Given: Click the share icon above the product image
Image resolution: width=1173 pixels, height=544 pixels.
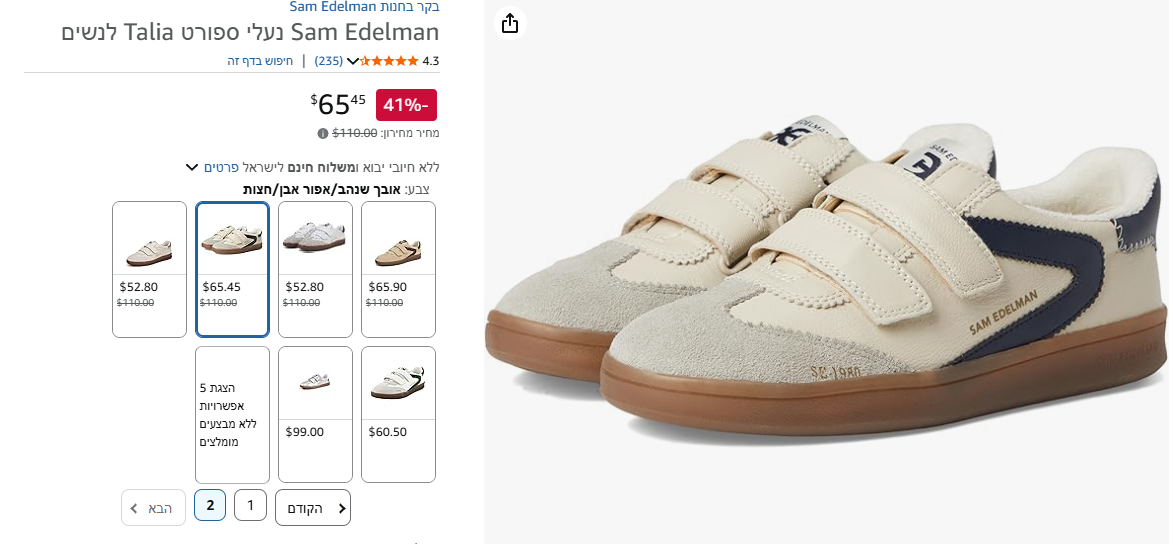Looking at the screenshot, I should click(510, 23).
